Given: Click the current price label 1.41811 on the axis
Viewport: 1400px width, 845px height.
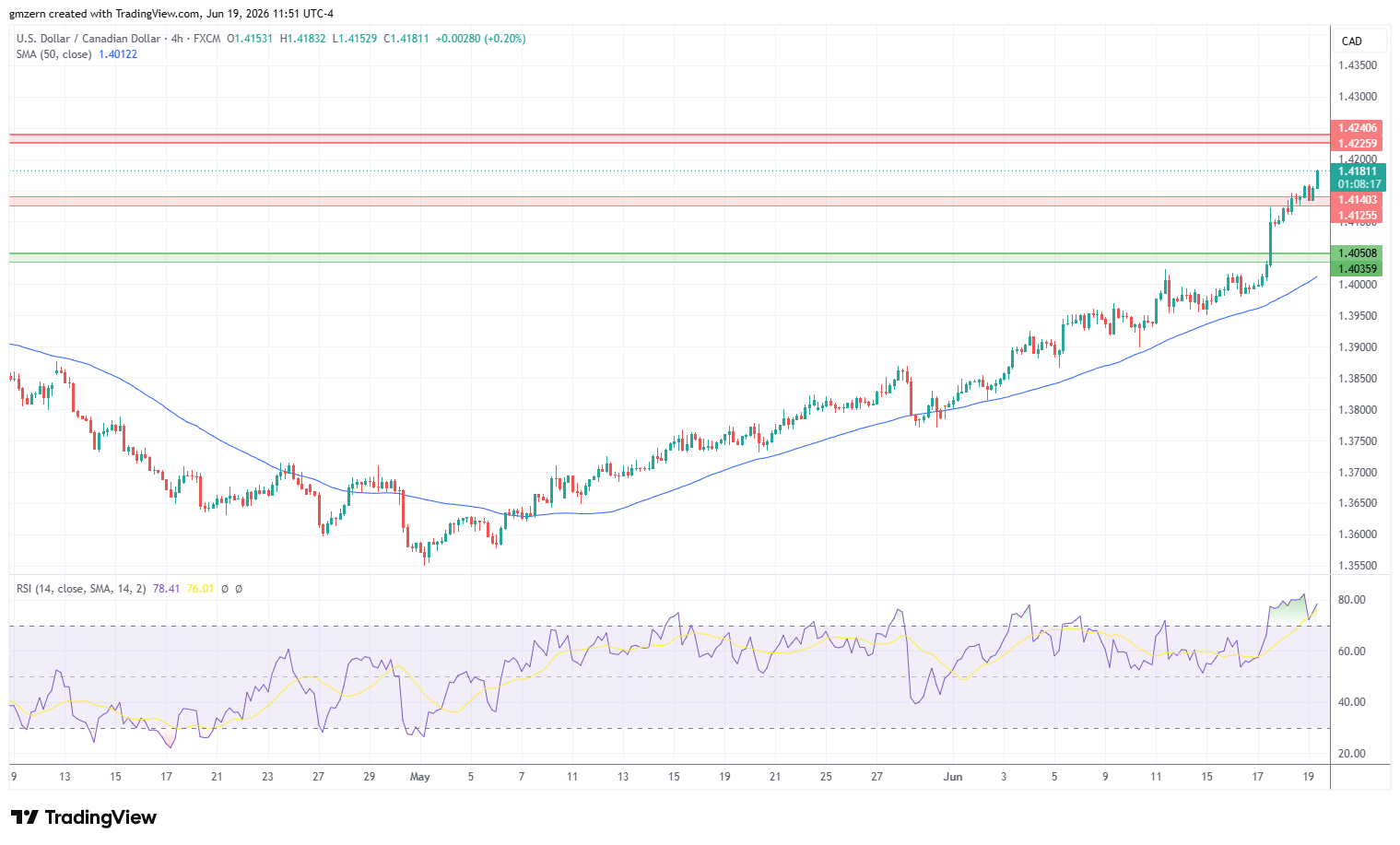Looking at the screenshot, I should 1358,171.
